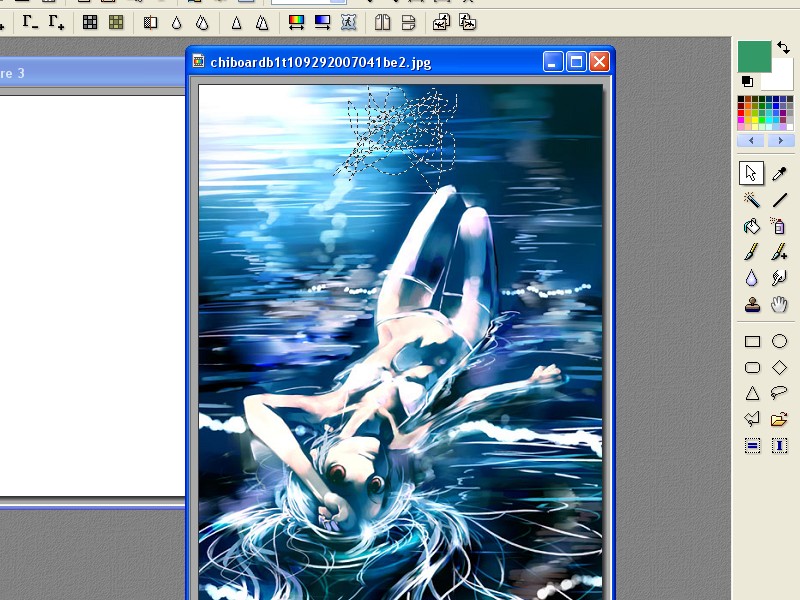Select the clone stamp tool

(x=752, y=305)
